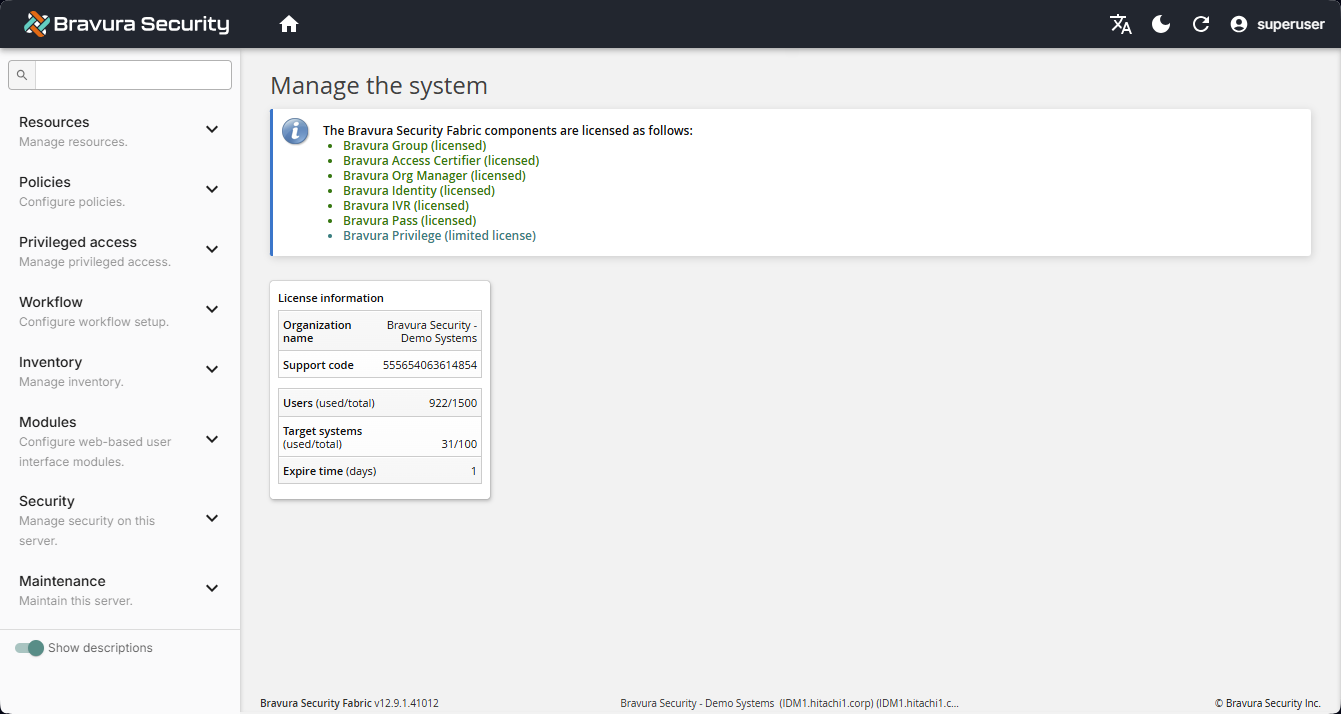Click the info icon beside the license notice

pos(295,131)
